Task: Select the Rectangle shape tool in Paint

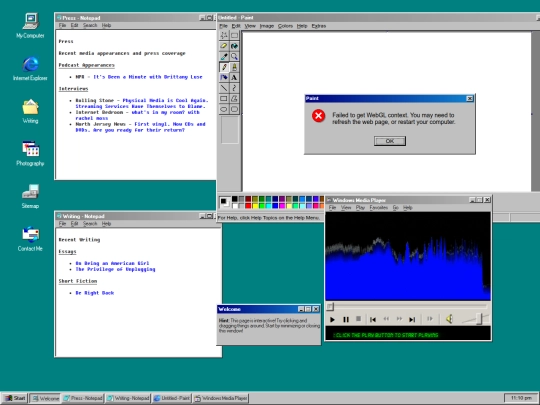Action: [224, 98]
